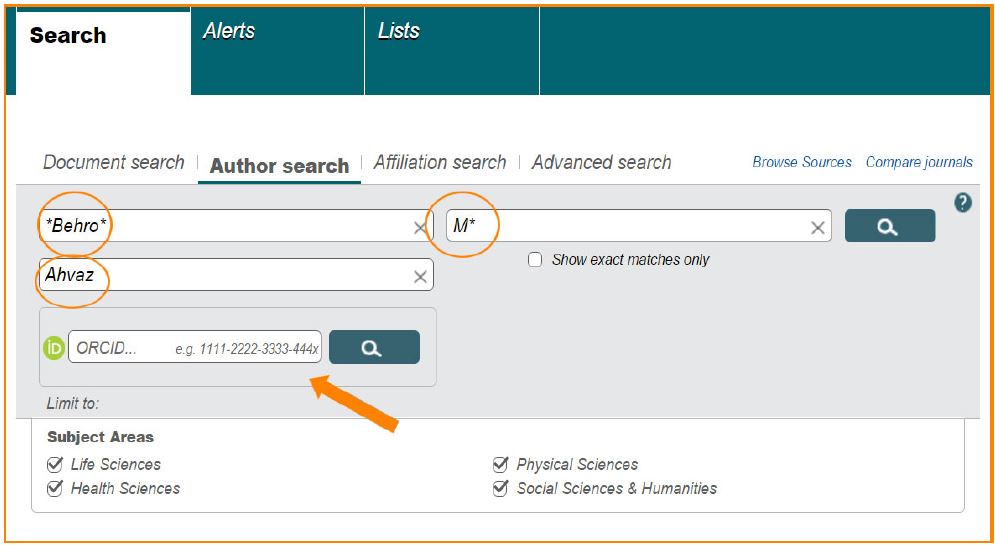Click the green ORCID iD logo

(x=54, y=348)
